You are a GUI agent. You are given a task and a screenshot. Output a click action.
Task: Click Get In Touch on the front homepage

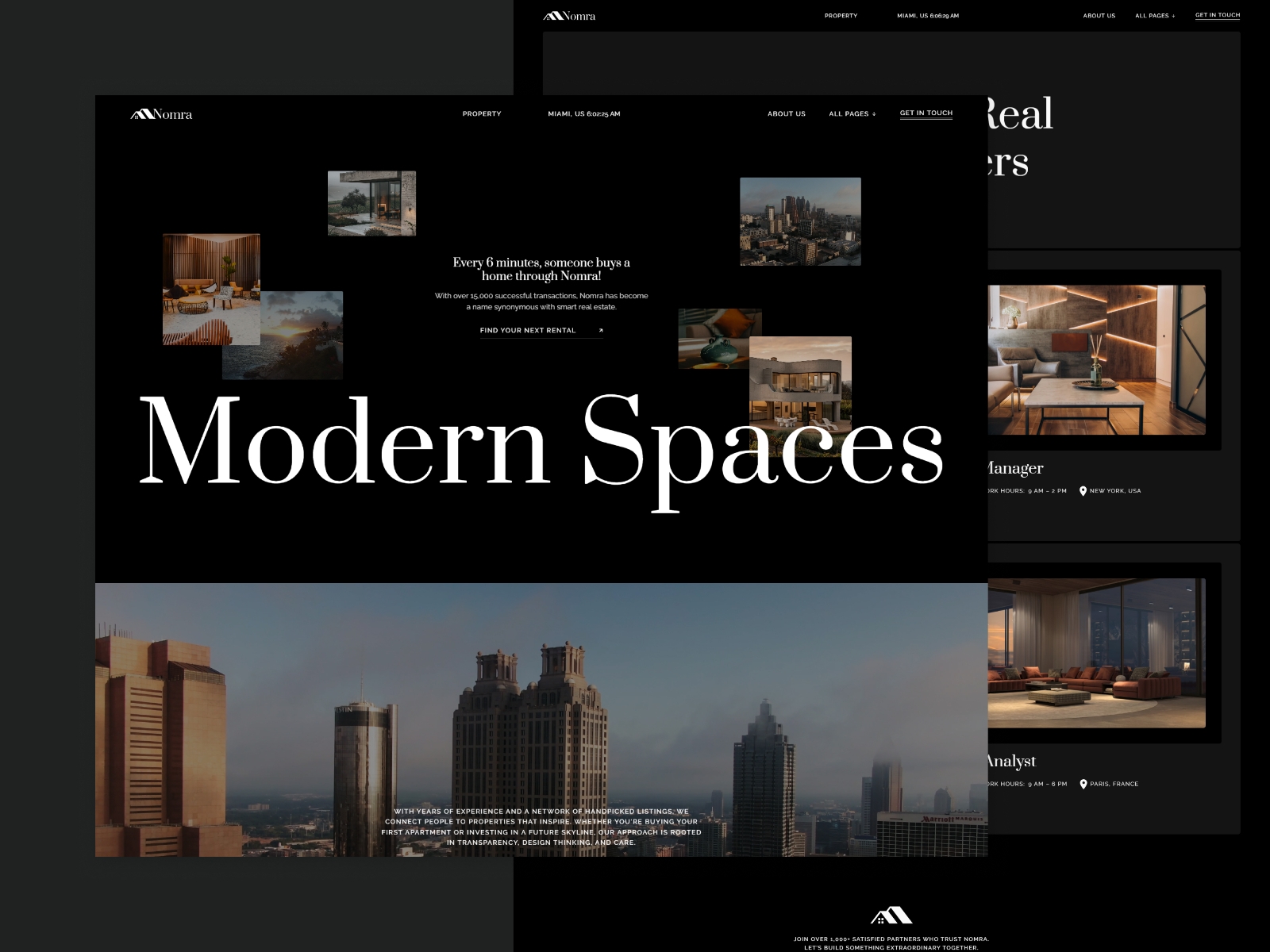926,113
